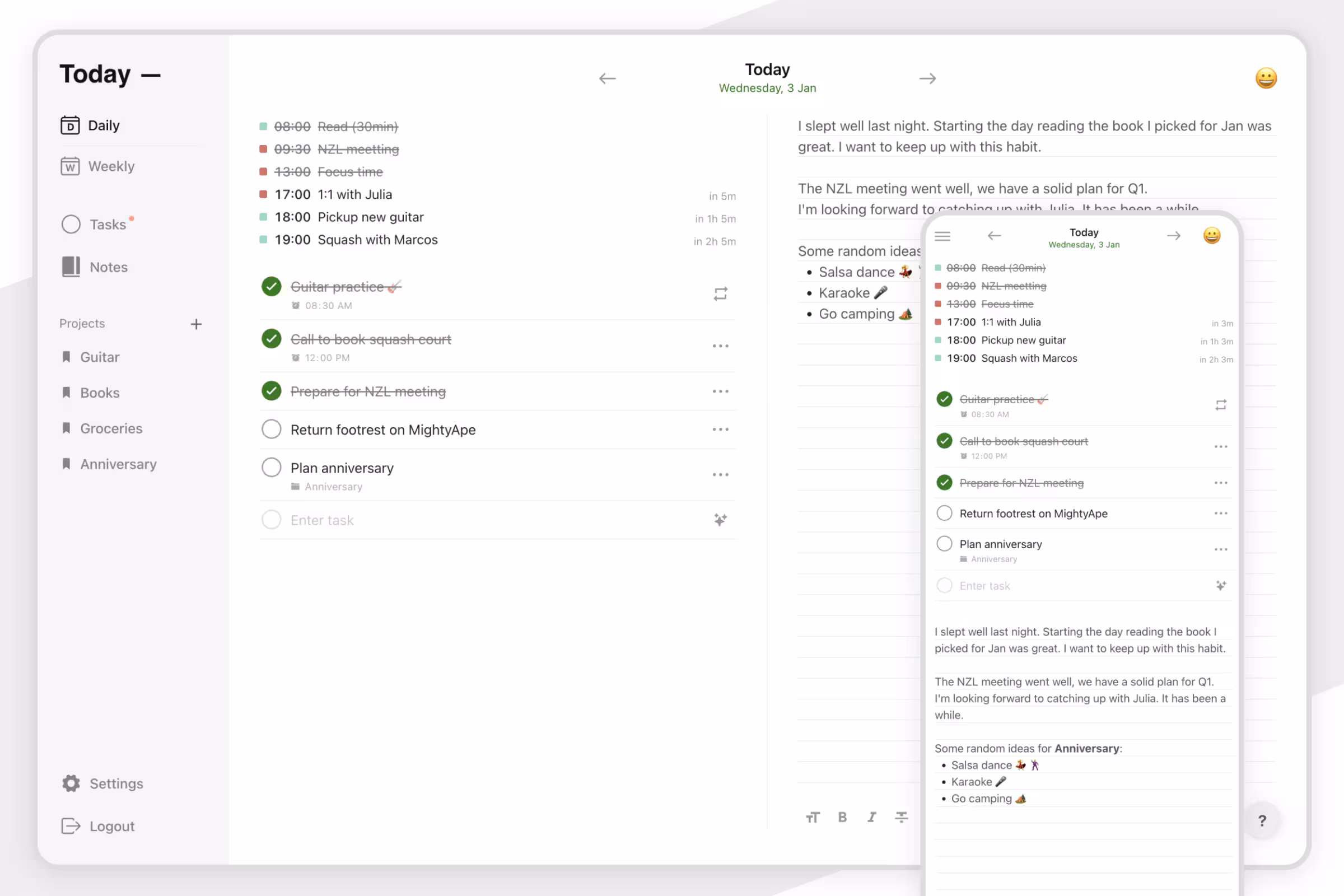Click the smiley mood emoji in desktop header
The height and width of the screenshot is (896, 1344).
pyautogui.click(x=1266, y=78)
